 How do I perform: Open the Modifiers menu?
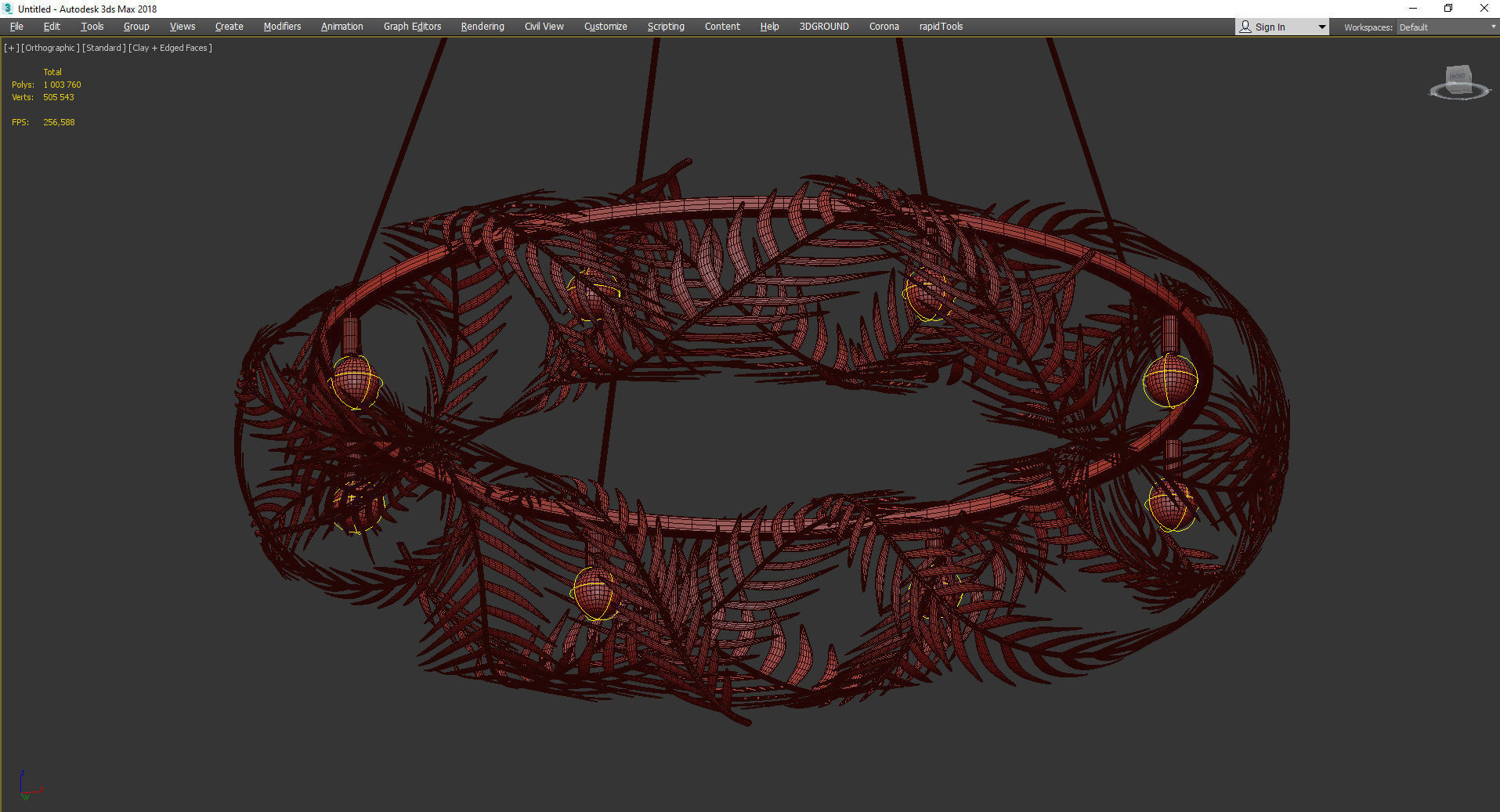pyautogui.click(x=282, y=27)
